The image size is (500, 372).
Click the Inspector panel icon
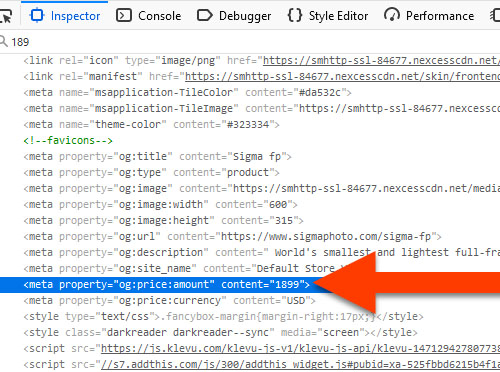(x=37, y=16)
